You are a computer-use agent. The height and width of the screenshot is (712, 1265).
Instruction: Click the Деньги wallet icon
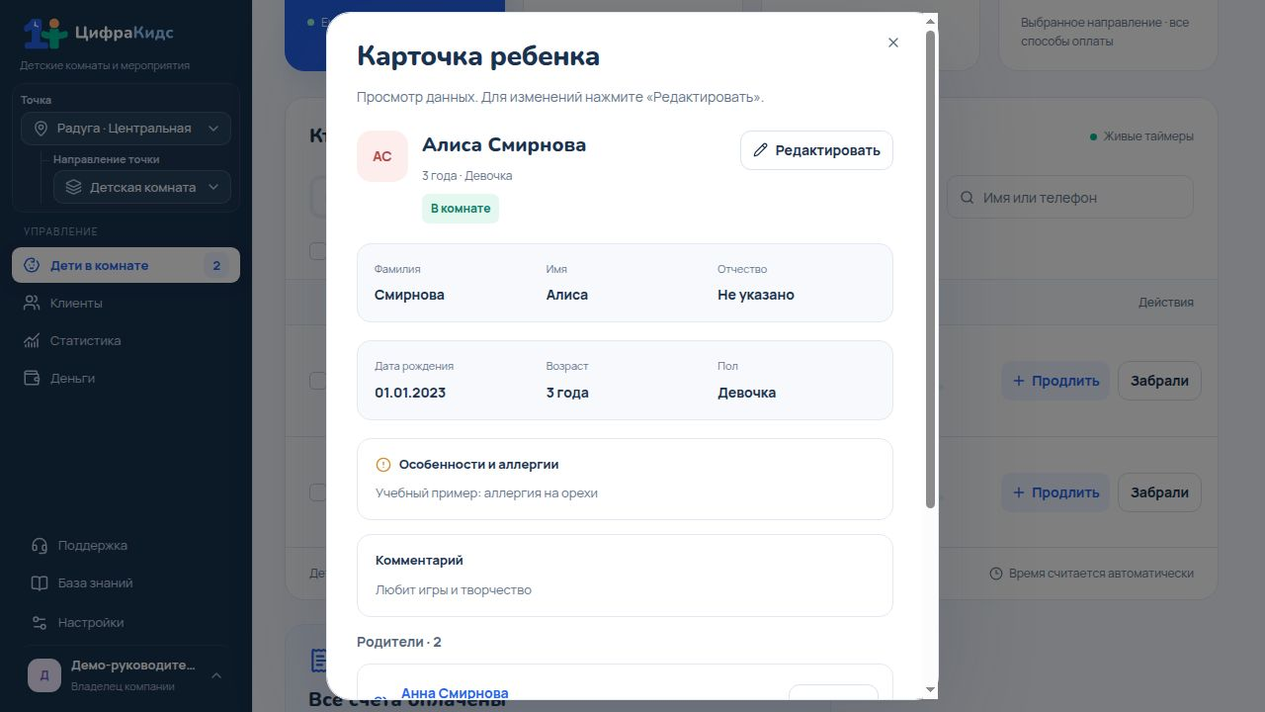coord(31,378)
